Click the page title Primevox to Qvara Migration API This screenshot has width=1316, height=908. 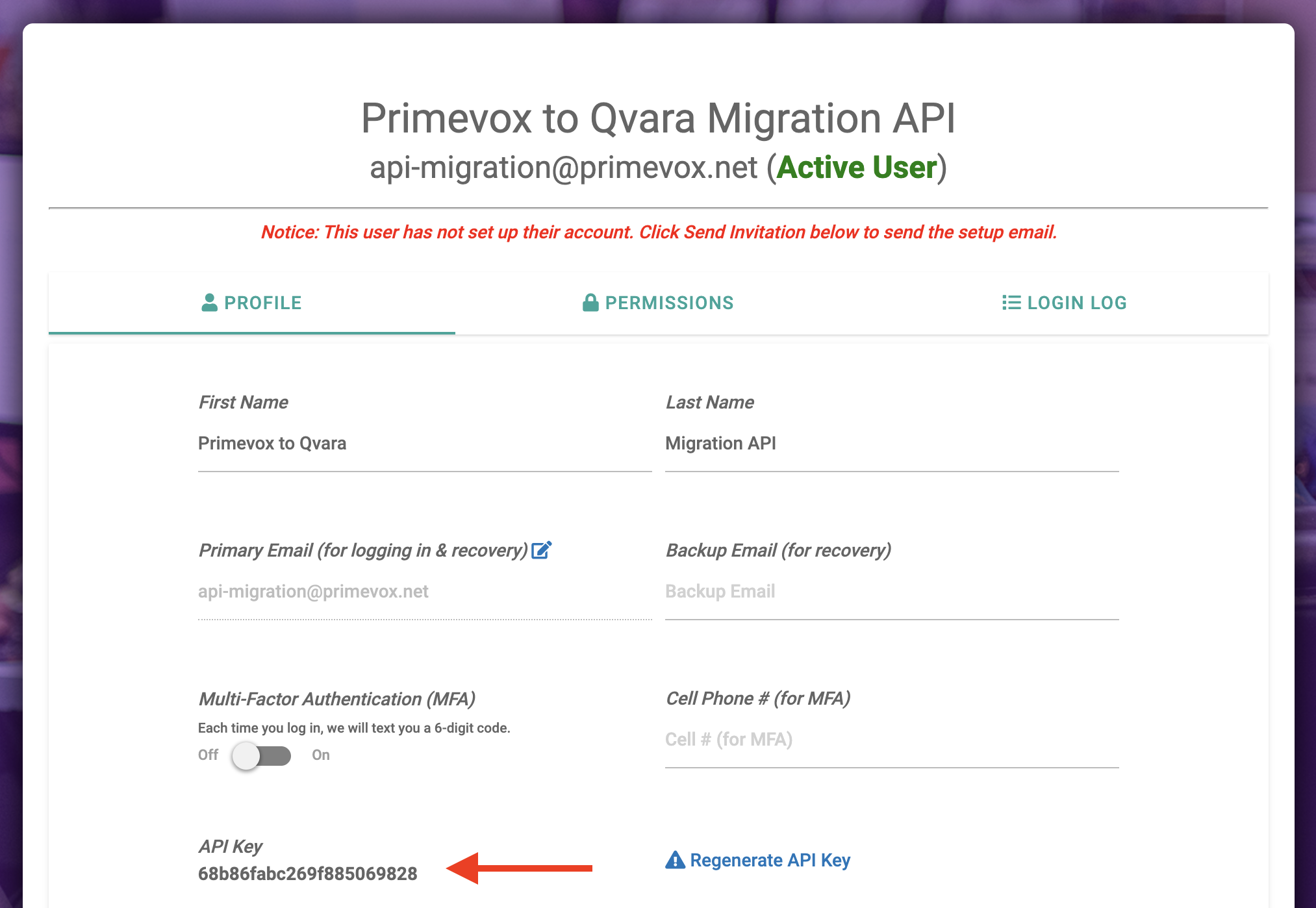(x=658, y=118)
